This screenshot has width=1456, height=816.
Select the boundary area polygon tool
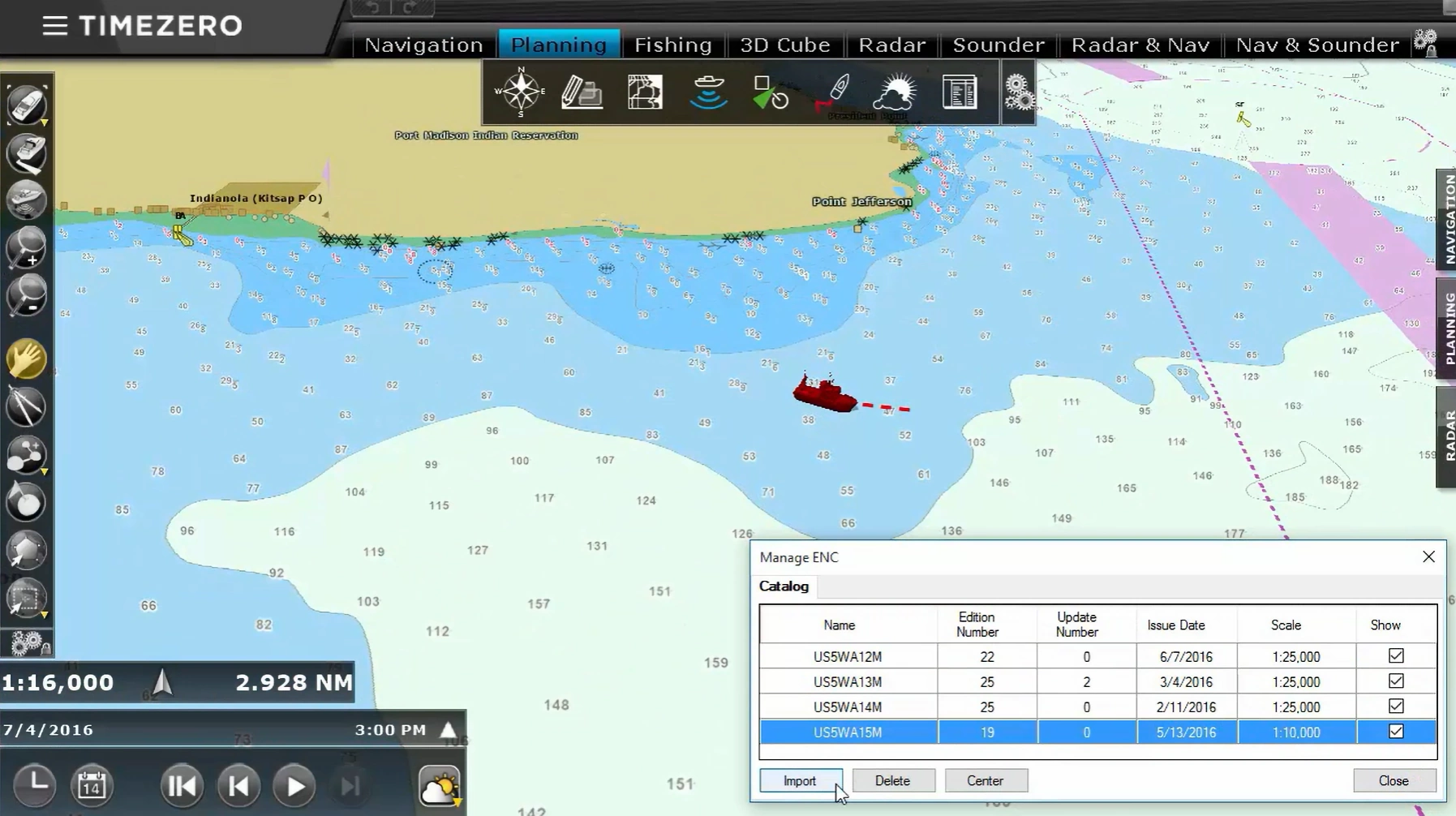[x=27, y=550]
